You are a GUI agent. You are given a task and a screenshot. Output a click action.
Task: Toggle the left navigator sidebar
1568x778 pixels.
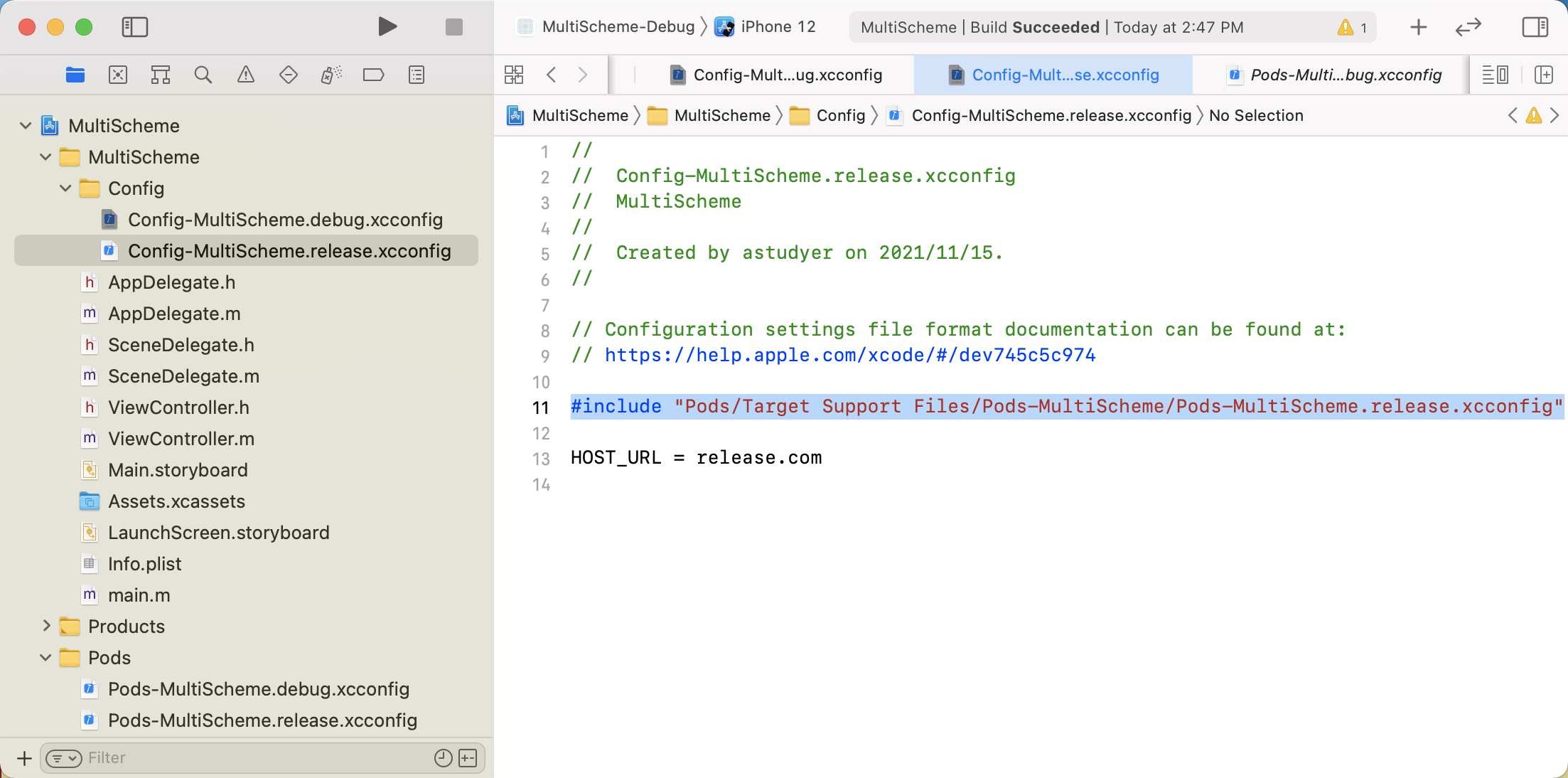[134, 27]
